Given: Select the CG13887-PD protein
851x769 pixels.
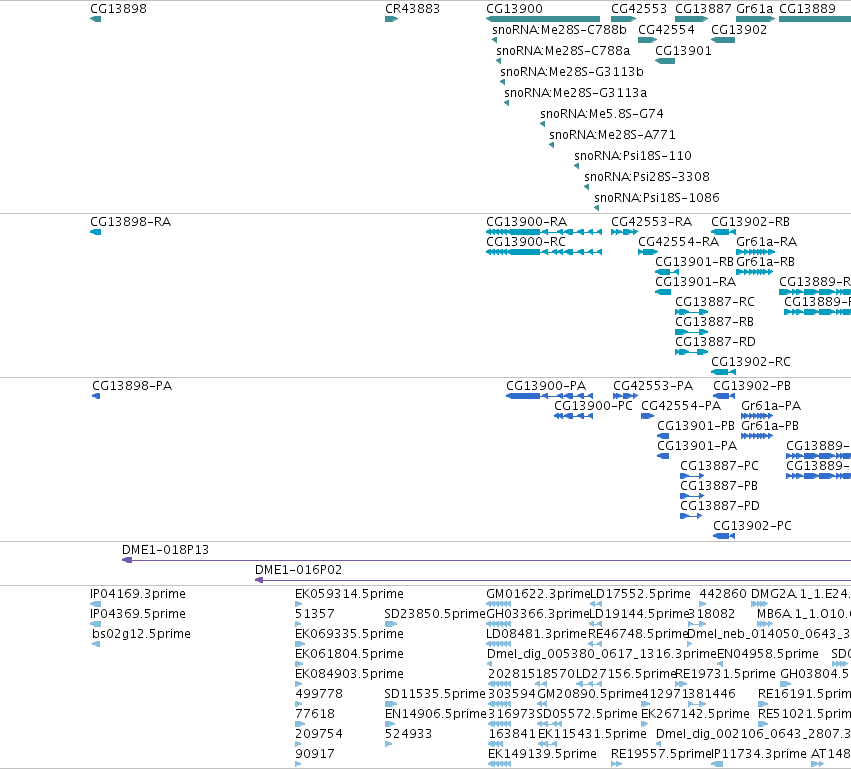Looking at the screenshot, I should point(691,516).
